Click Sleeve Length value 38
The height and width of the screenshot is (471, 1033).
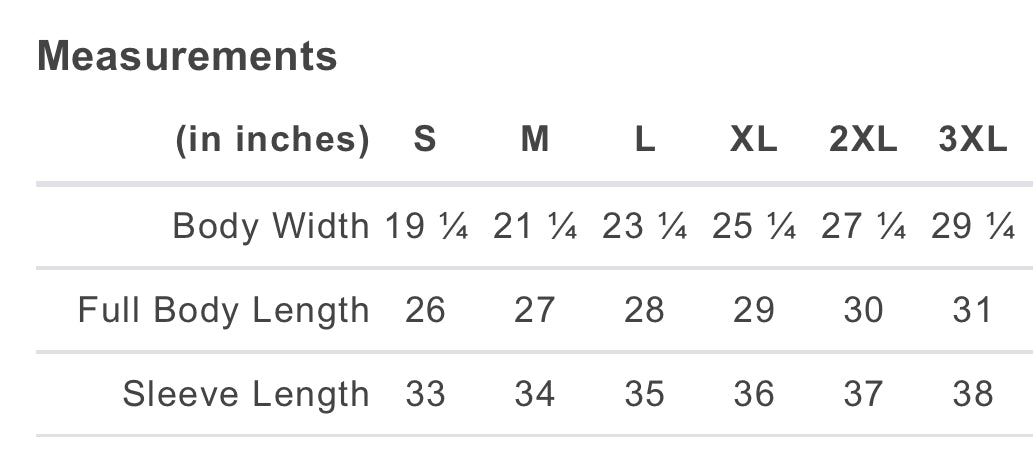[972, 394]
